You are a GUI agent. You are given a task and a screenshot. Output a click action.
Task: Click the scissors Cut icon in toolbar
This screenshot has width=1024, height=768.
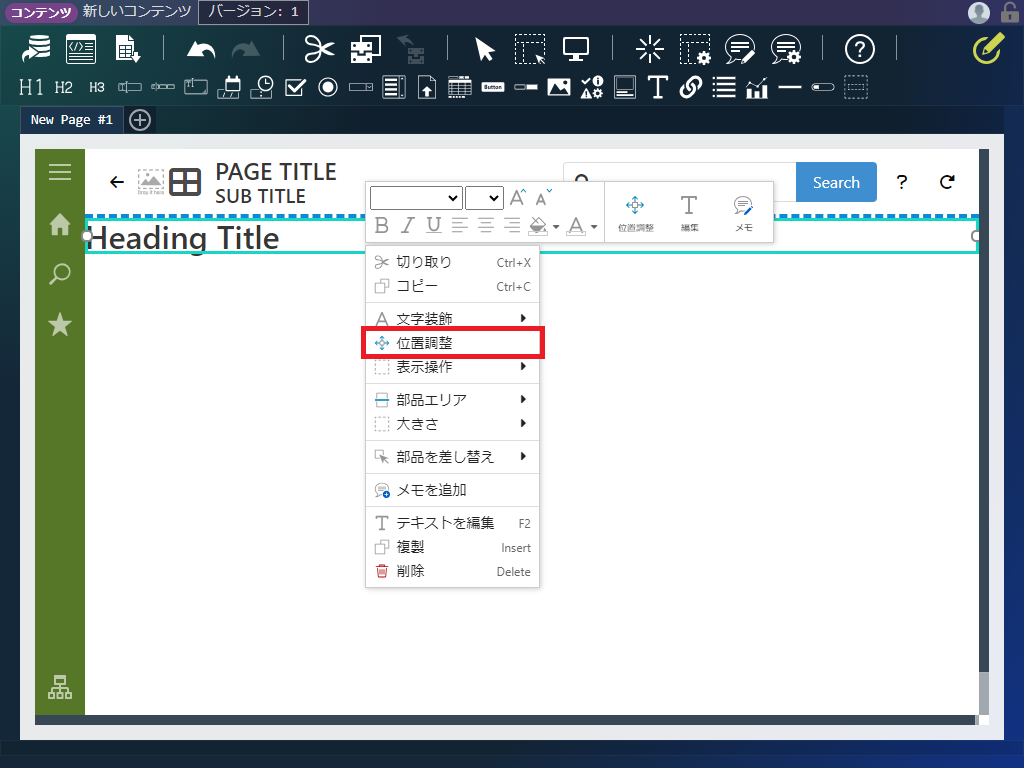point(319,49)
